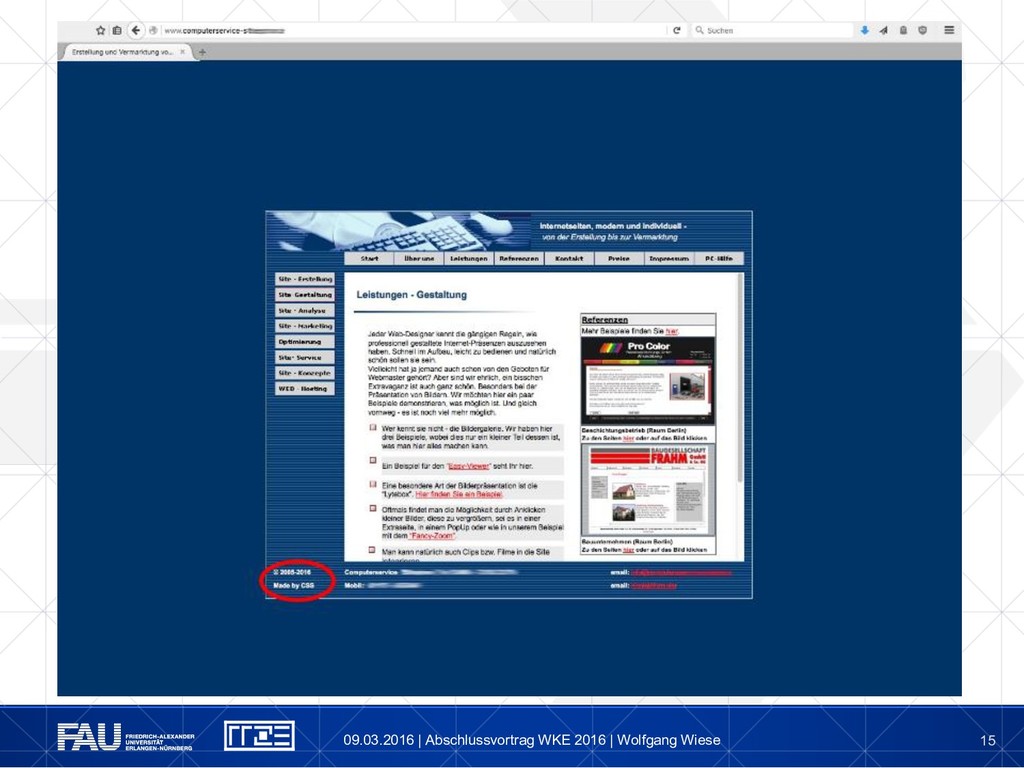Follow the Hier finden Sie ein Beispiel link
1024x768 pixels.
459,494
